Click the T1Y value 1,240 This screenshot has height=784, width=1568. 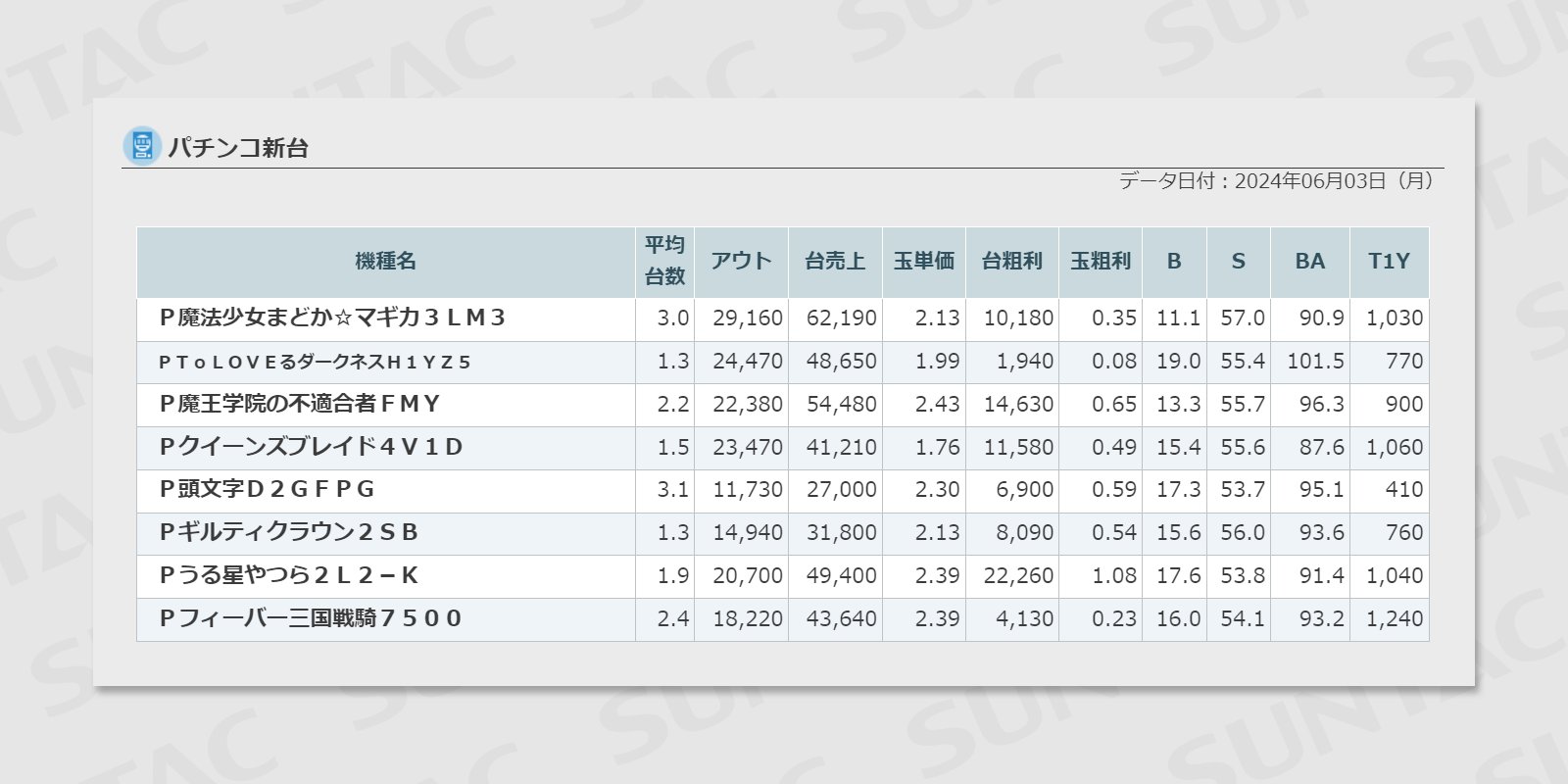click(x=1395, y=618)
